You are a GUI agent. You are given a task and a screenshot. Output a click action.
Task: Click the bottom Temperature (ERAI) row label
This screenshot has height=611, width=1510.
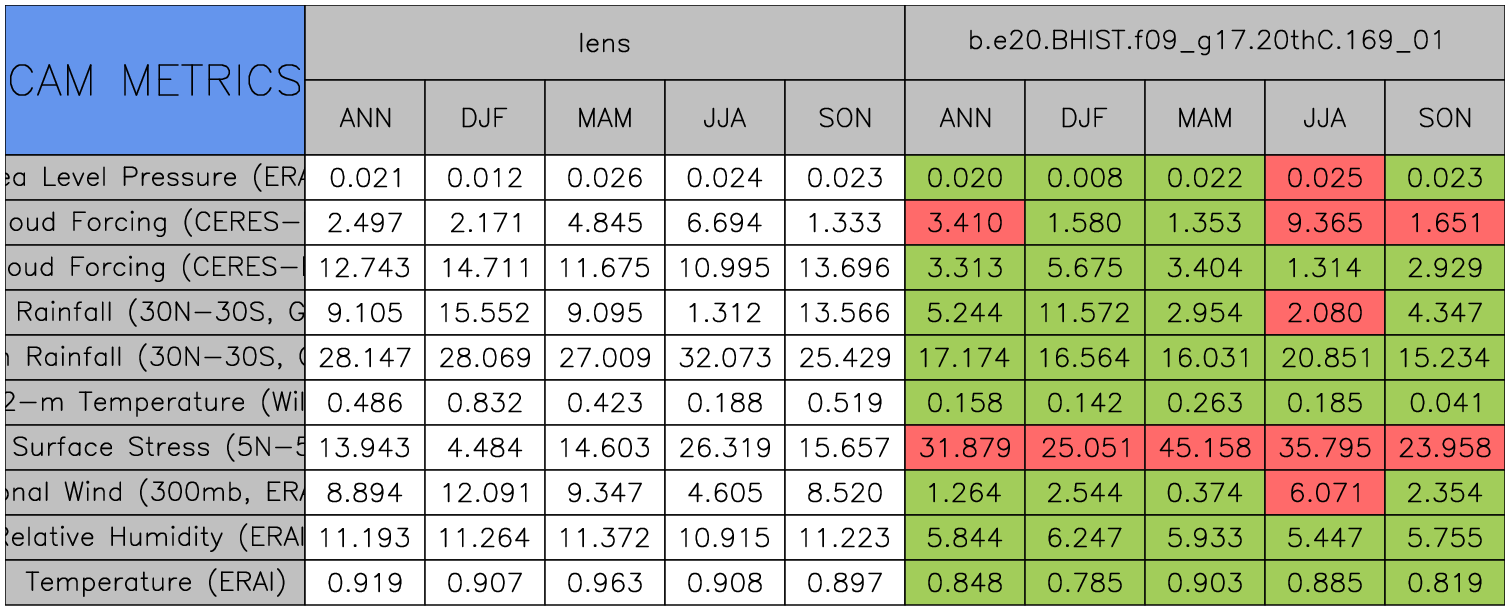click(x=154, y=582)
